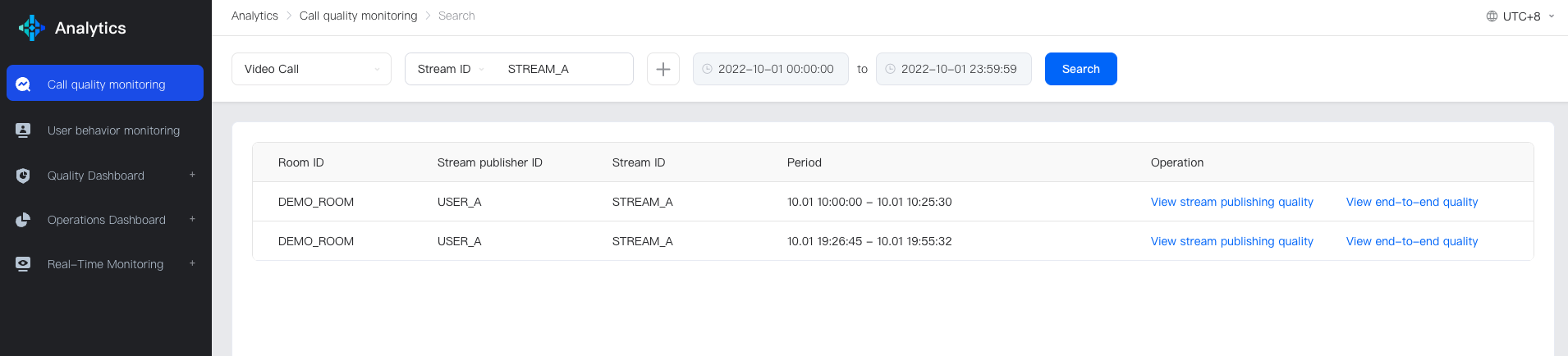Expand the Operations Dashboard submenu

tap(192, 219)
